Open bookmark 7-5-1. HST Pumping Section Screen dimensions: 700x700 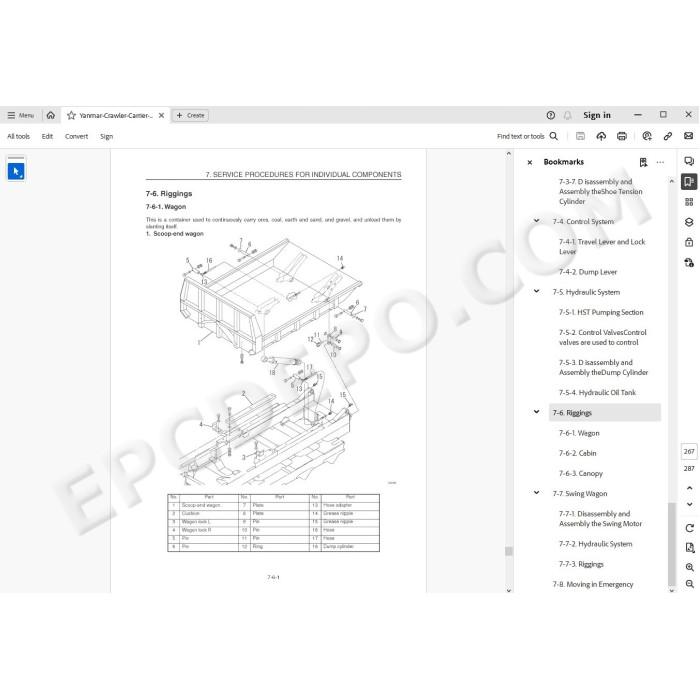coord(601,312)
